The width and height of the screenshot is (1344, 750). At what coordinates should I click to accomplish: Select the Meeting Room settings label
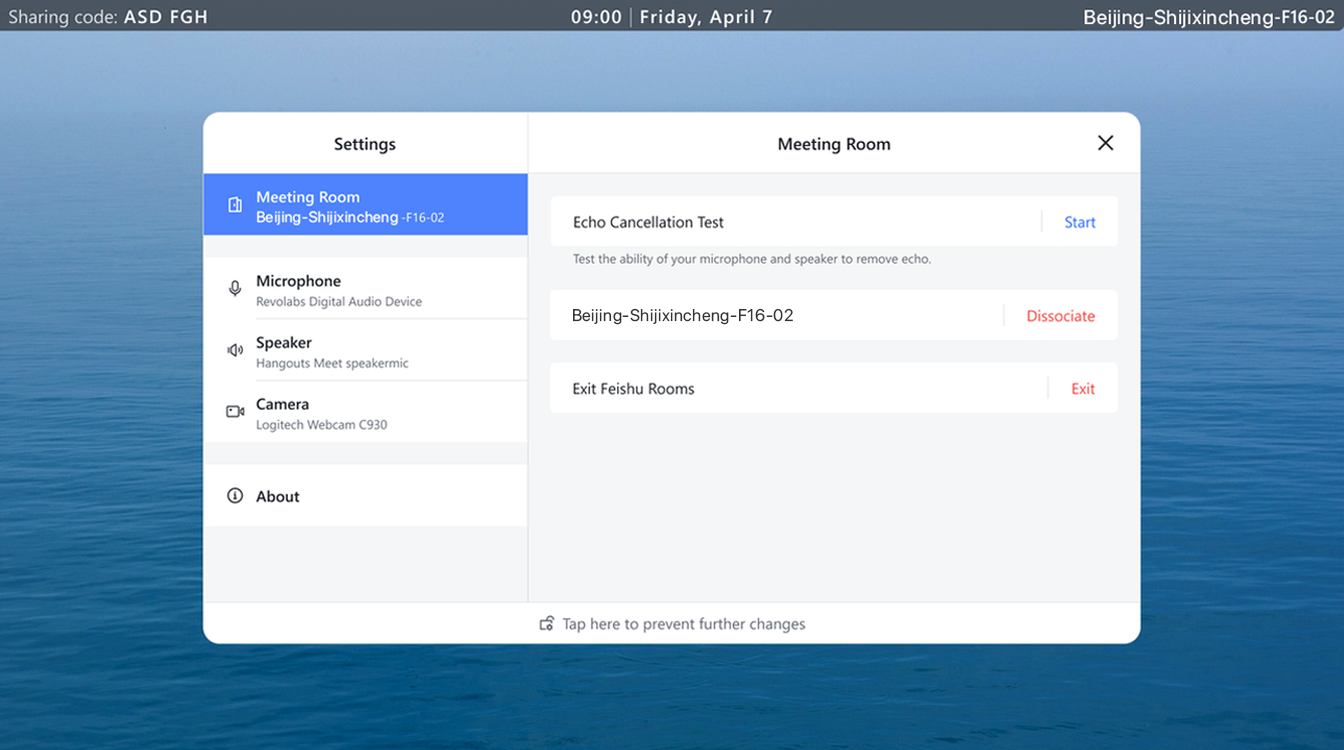308,197
